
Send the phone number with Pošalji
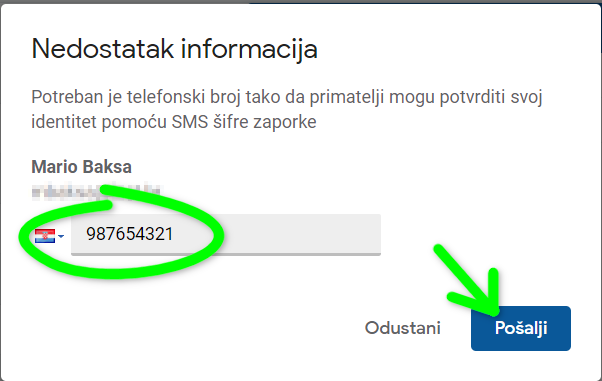pyautogui.click(x=521, y=328)
